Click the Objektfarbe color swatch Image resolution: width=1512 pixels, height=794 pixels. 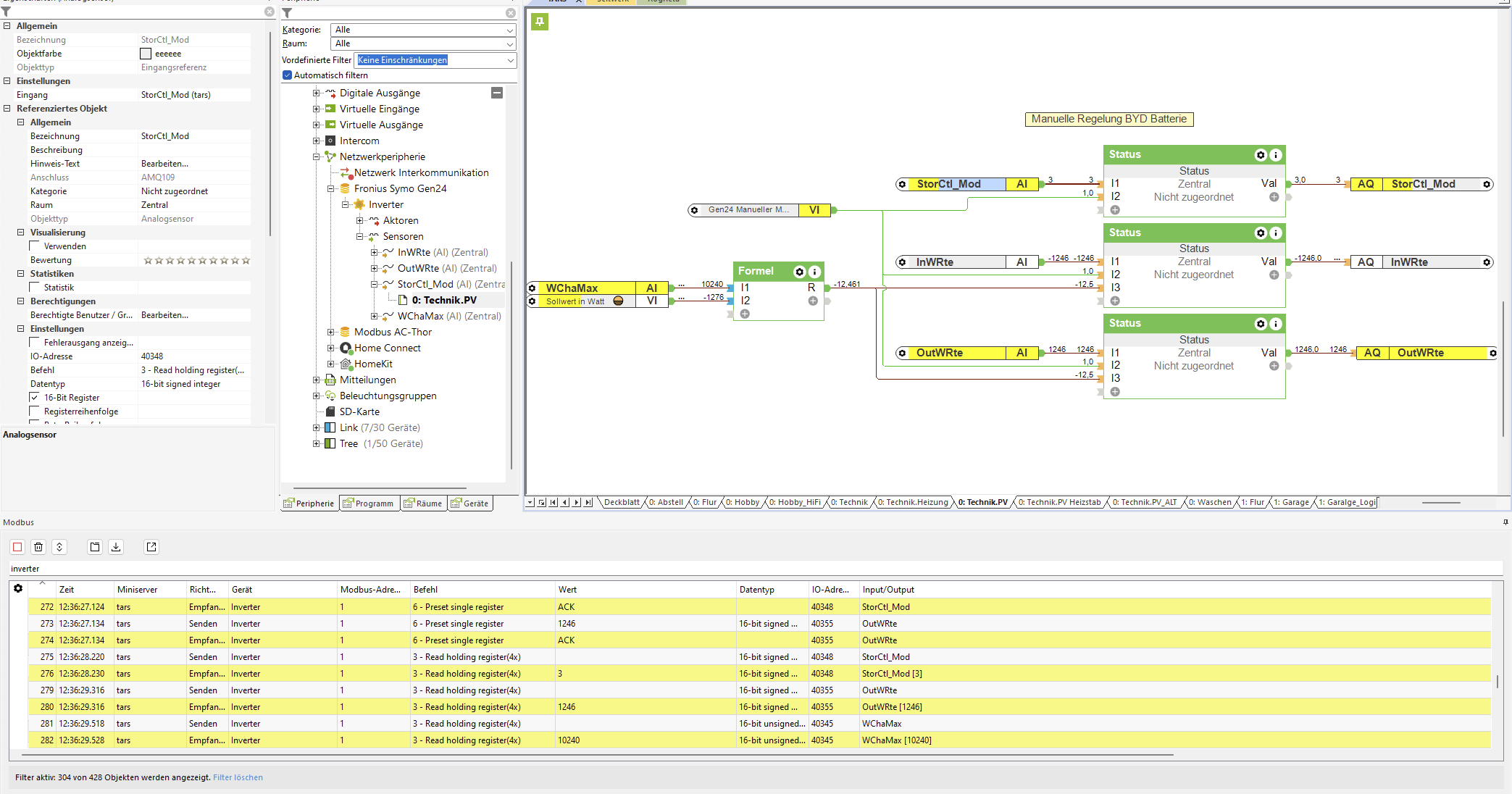click(x=146, y=54)
